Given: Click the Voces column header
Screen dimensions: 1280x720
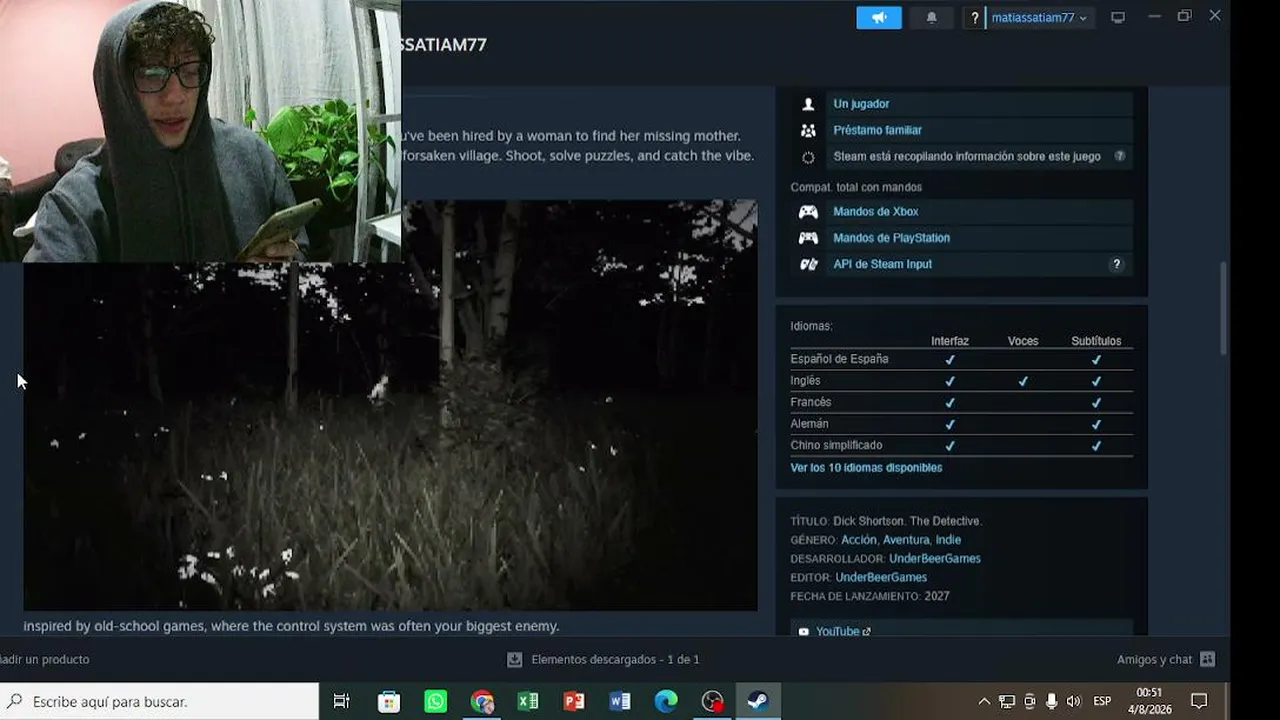Looking at the screenshot, I should [x=1023, y=341].
